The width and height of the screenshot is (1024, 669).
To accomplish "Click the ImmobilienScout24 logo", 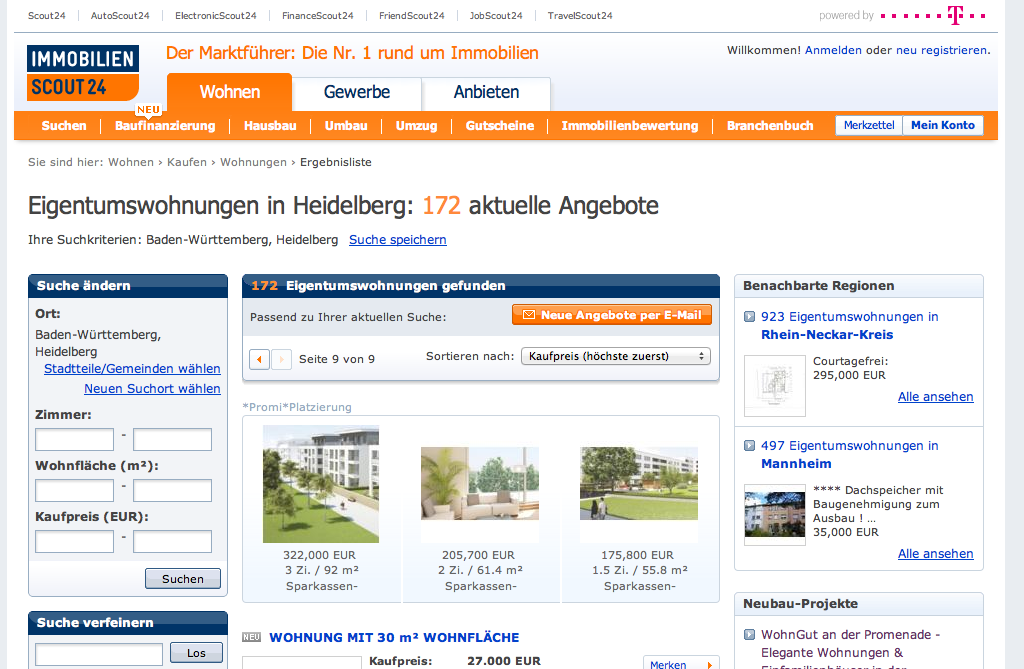I will [83, 73].
